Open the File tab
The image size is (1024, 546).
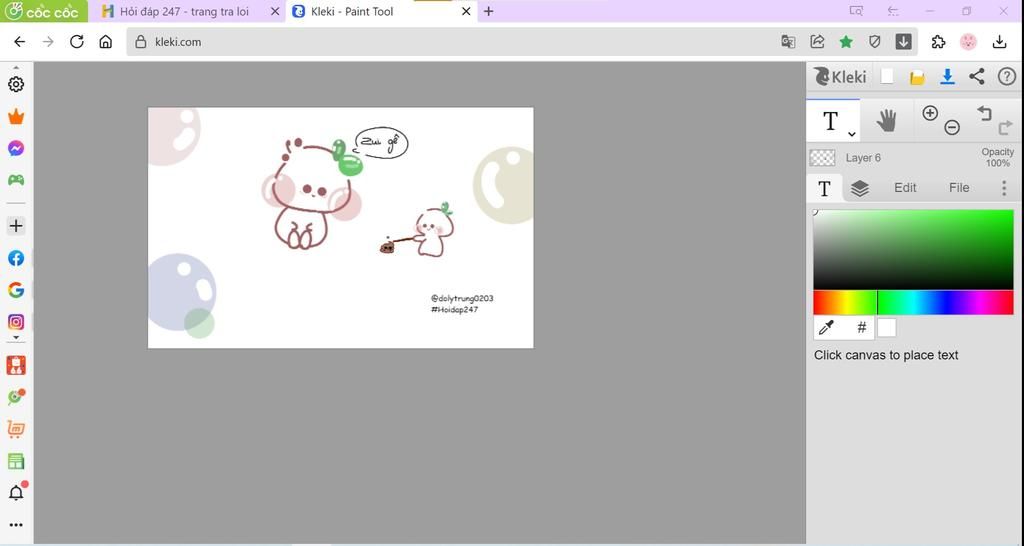coord(959,188)
